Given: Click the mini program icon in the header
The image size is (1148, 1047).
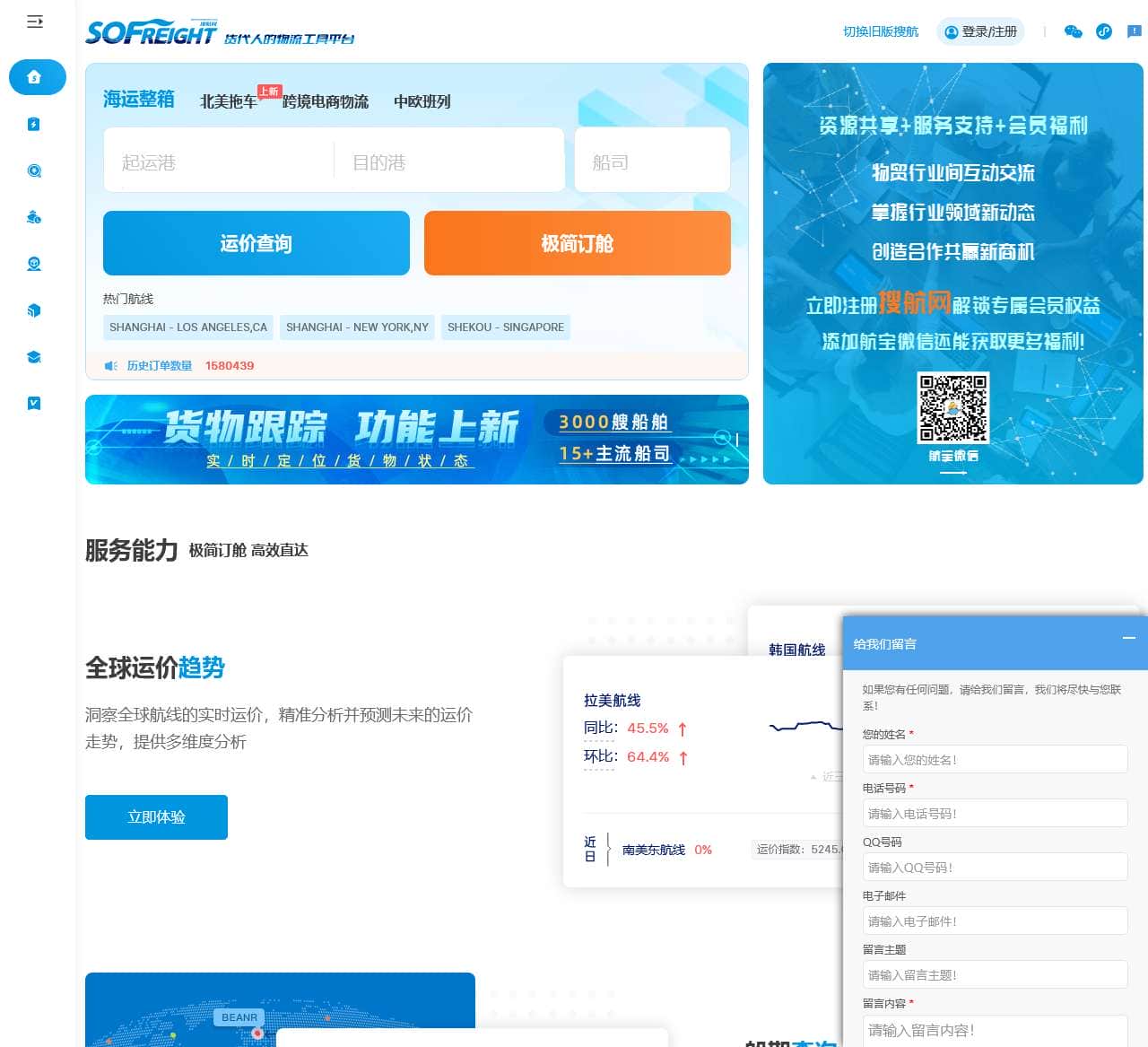Looking at the screenshot, I should [x=1104, y=31].
